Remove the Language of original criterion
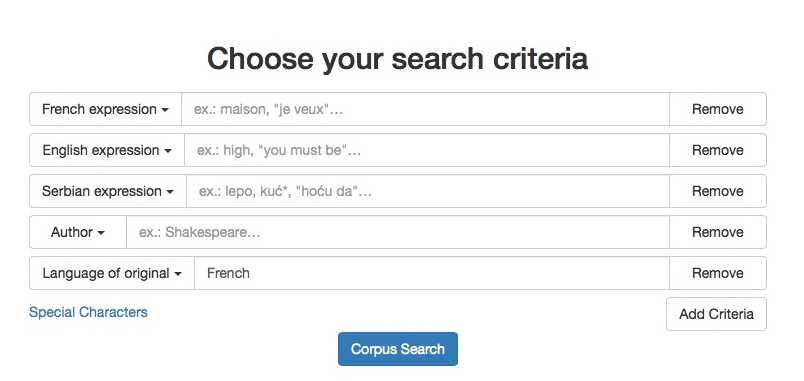Screen dimensions: 804x381 coord(718,273)
